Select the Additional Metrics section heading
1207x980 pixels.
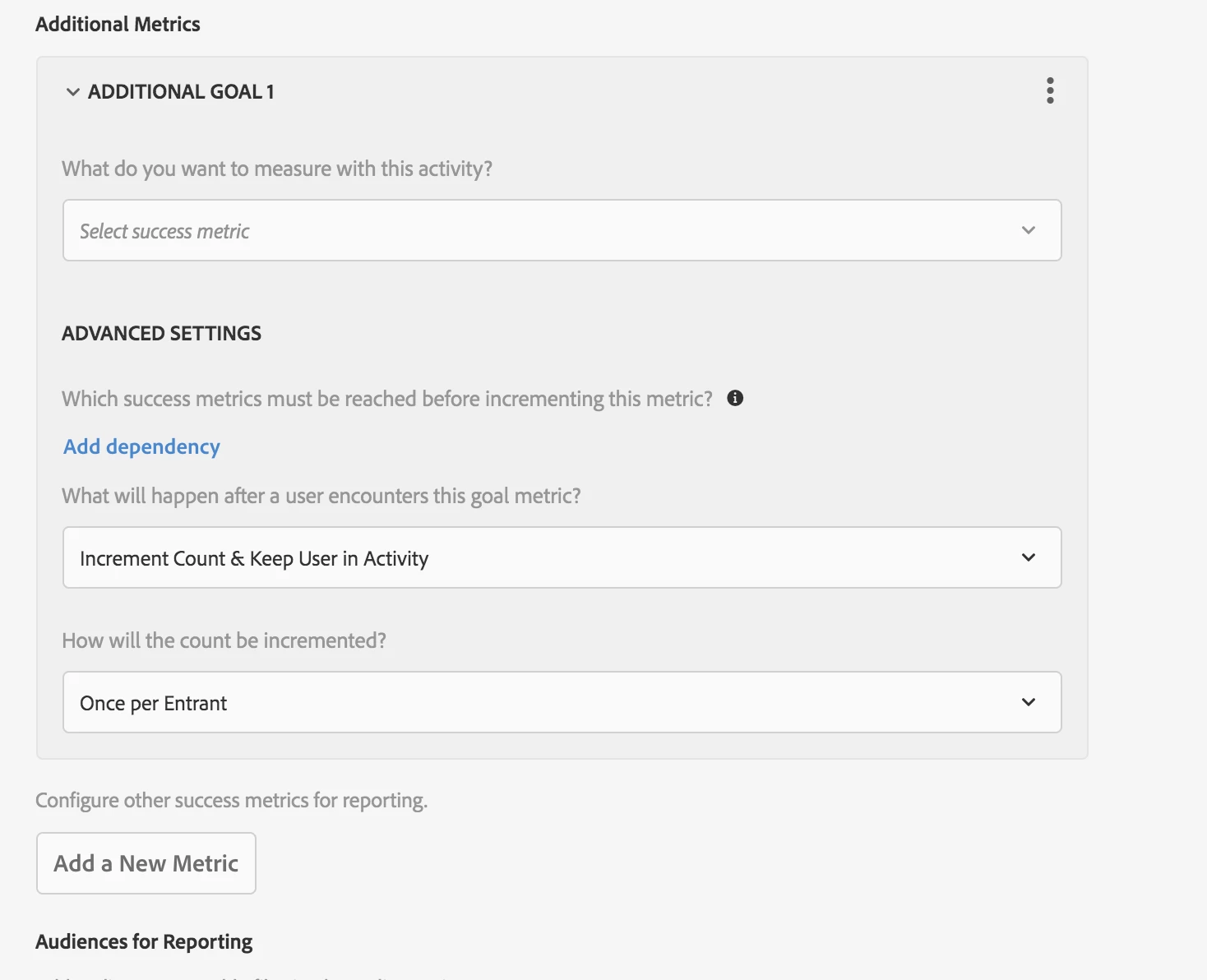point(118,25)
